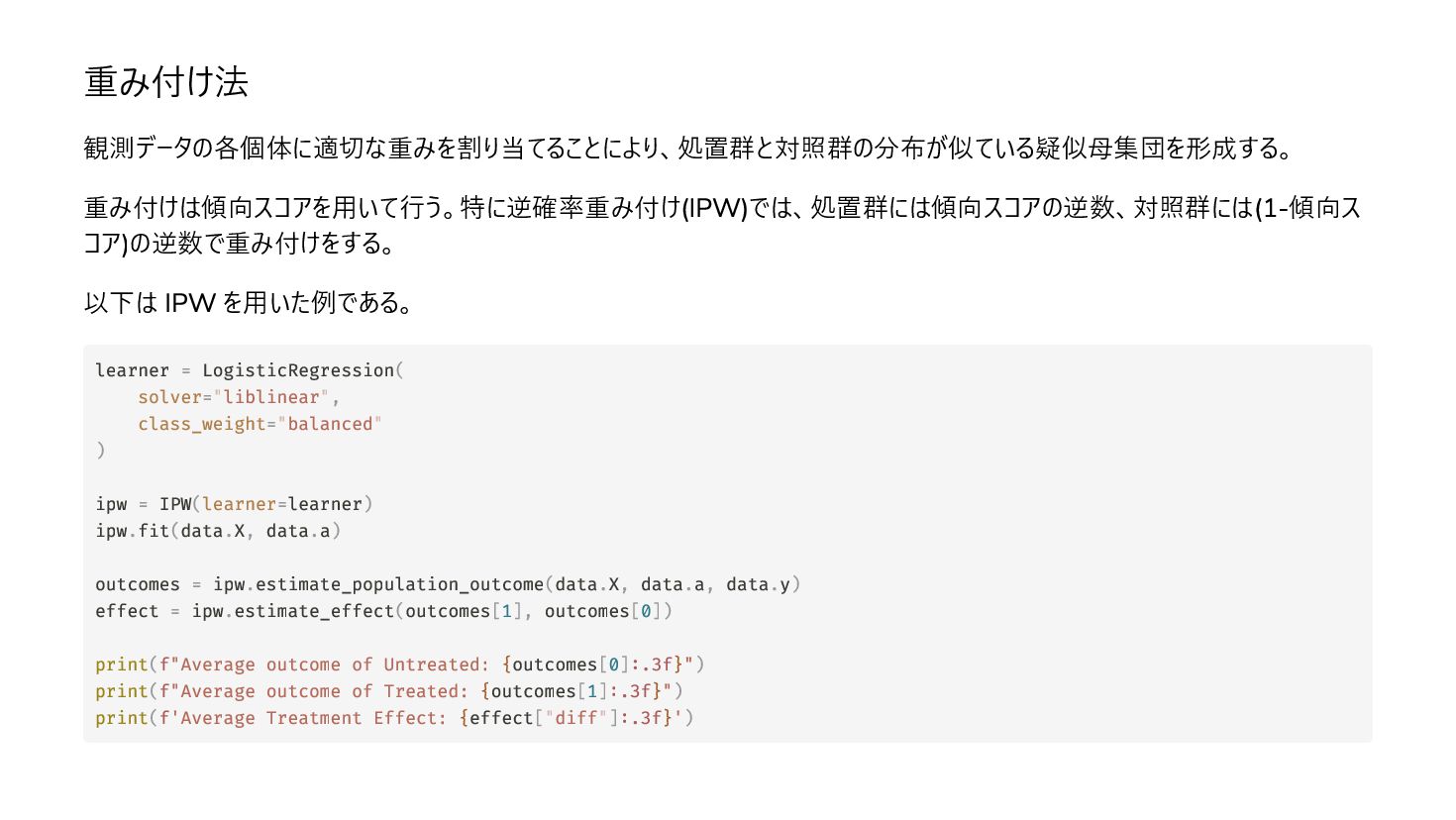Click the Average Treatment Effect print line

(x=394, y=718)
